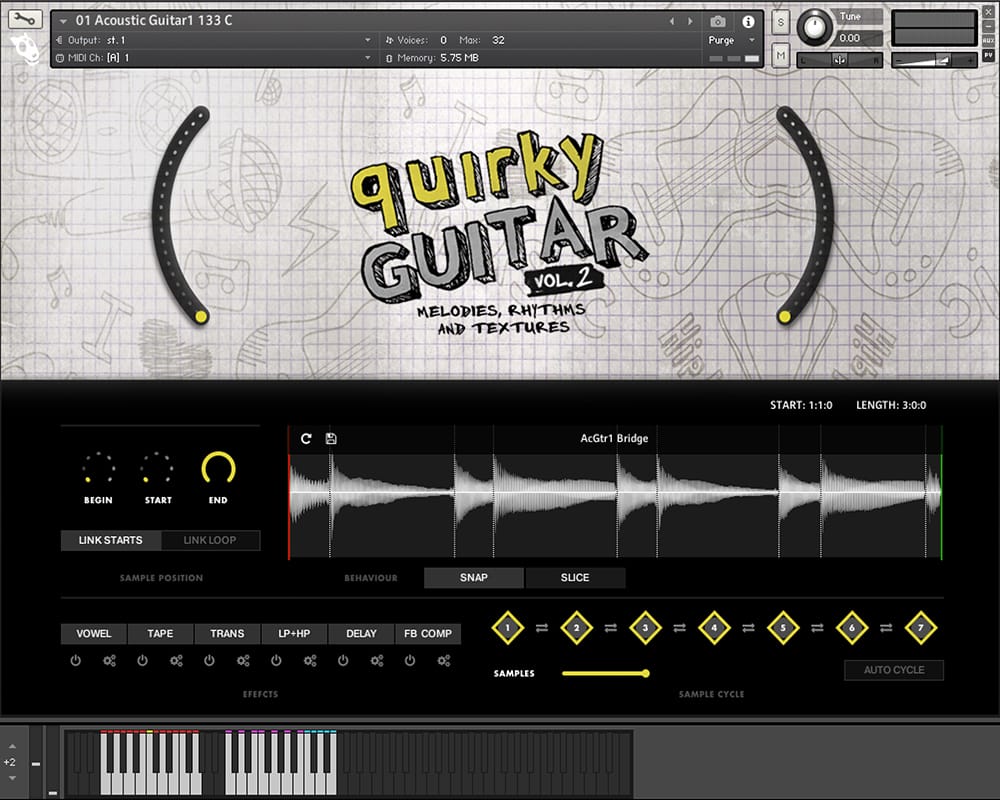
Task: Open the wrench edit mode icon
Action: 25,20
